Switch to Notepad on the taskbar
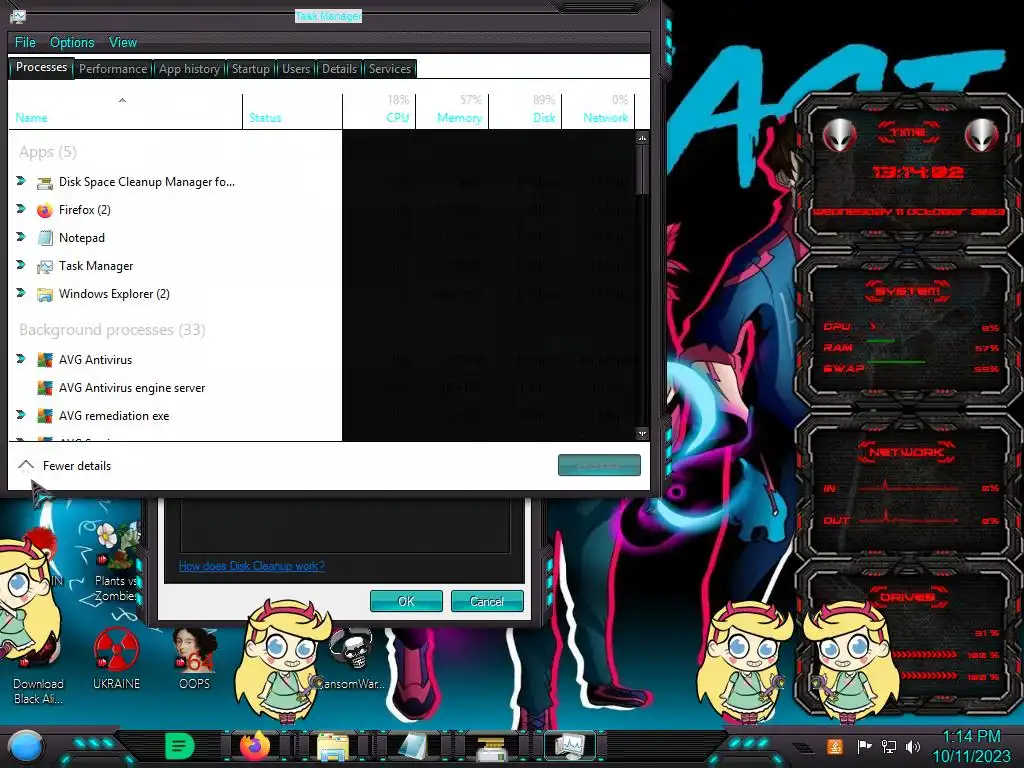Screen dimensions: 1024x768 click(x=413, y=746)
